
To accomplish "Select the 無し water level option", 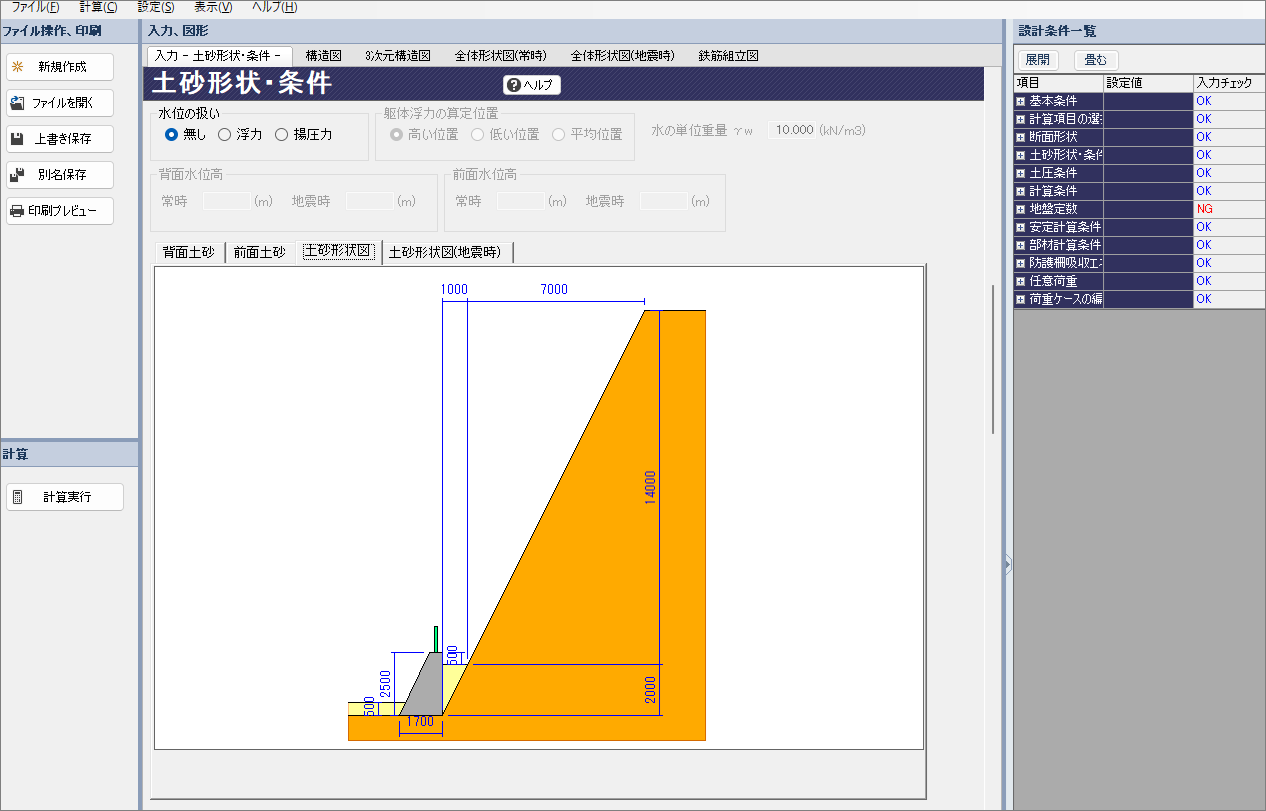I will tap(172, 134).
